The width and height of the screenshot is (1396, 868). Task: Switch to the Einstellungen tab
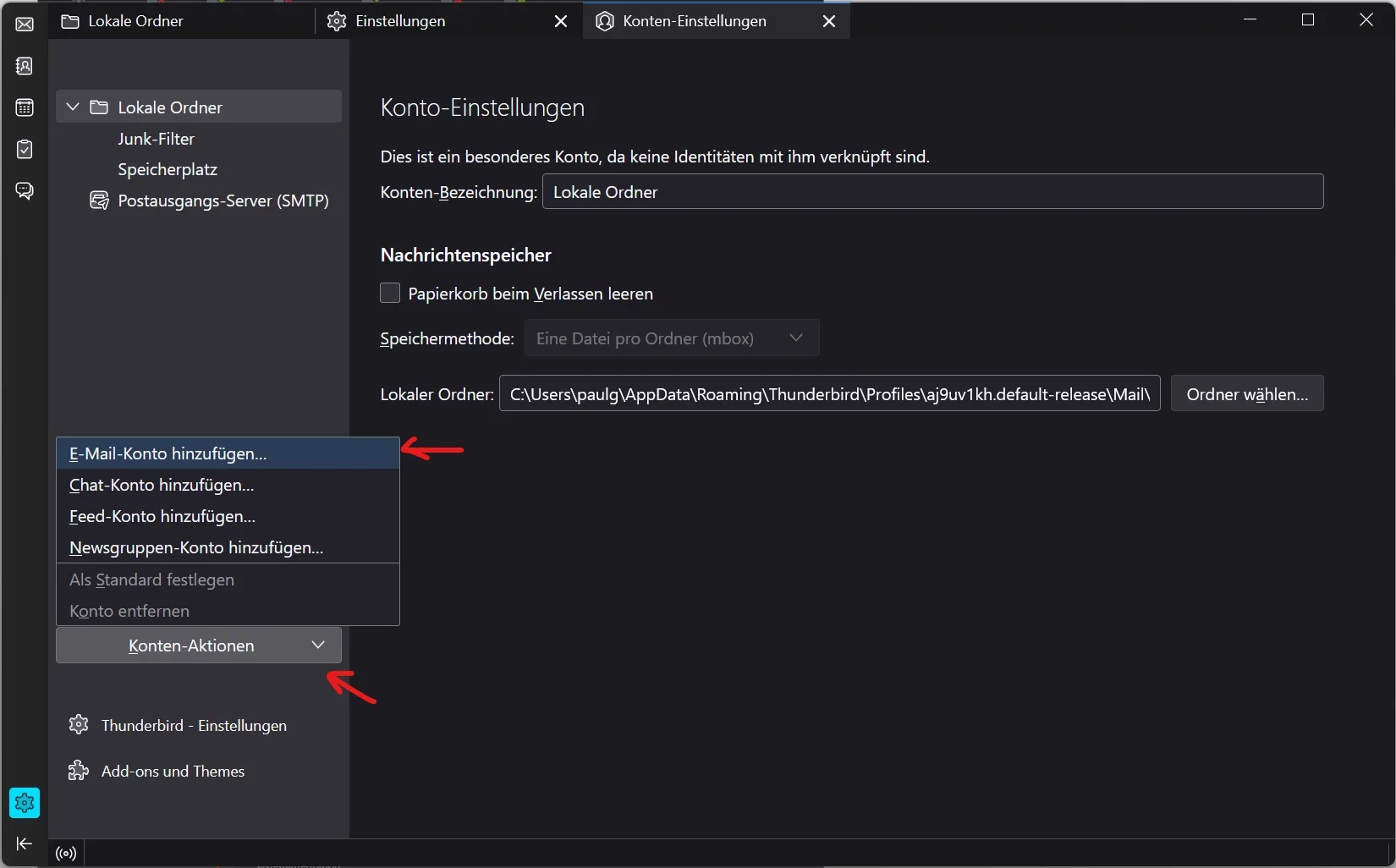point(448,21)
